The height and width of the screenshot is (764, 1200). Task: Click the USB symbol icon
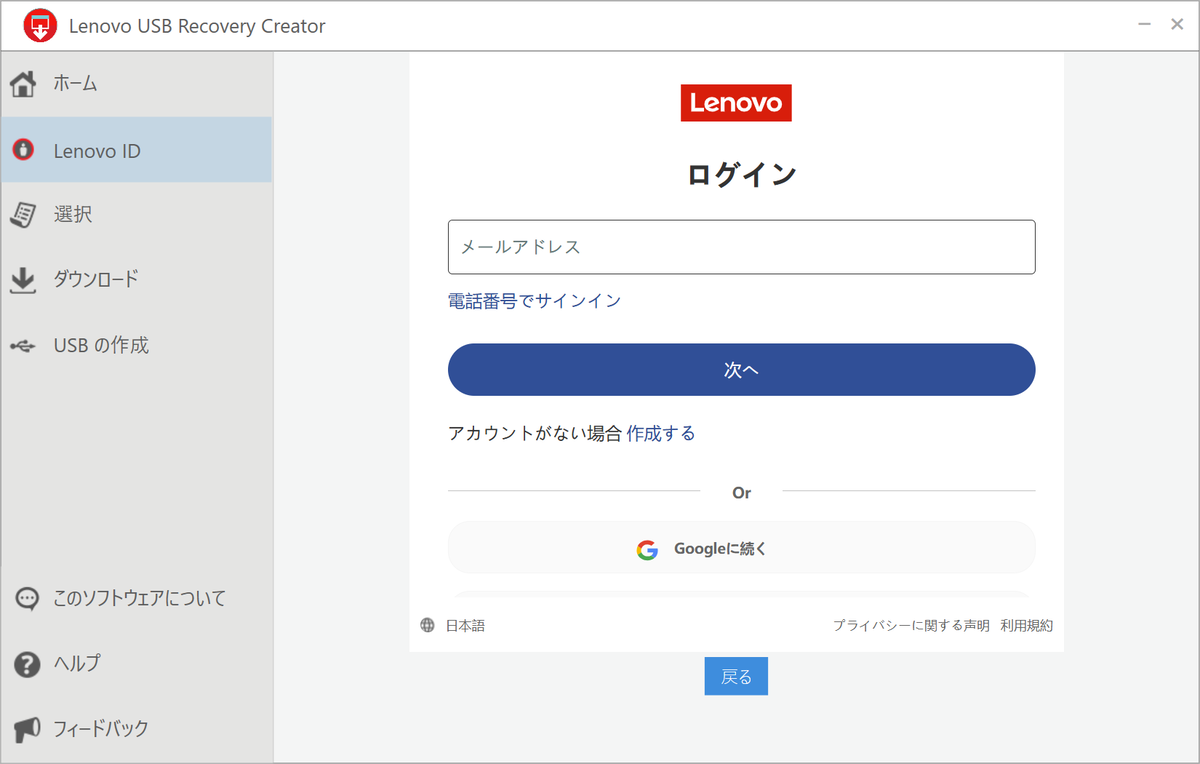coord(22,346)
